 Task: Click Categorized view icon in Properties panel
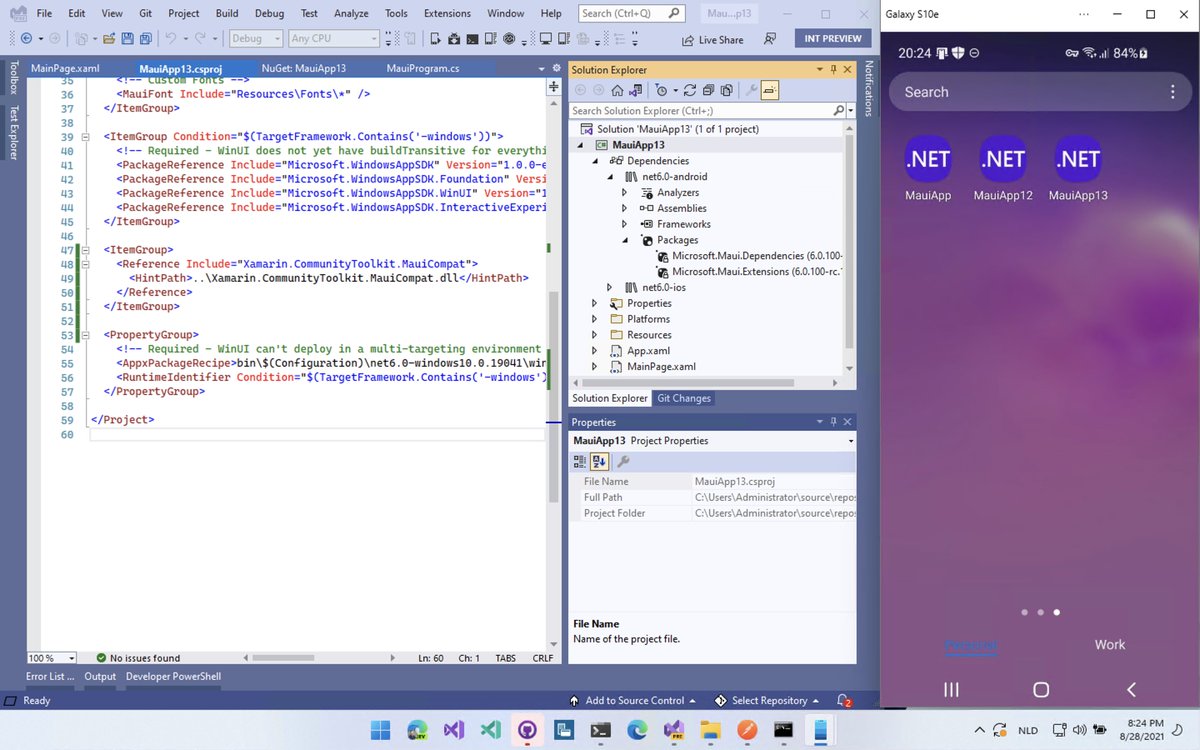(580, 461)
